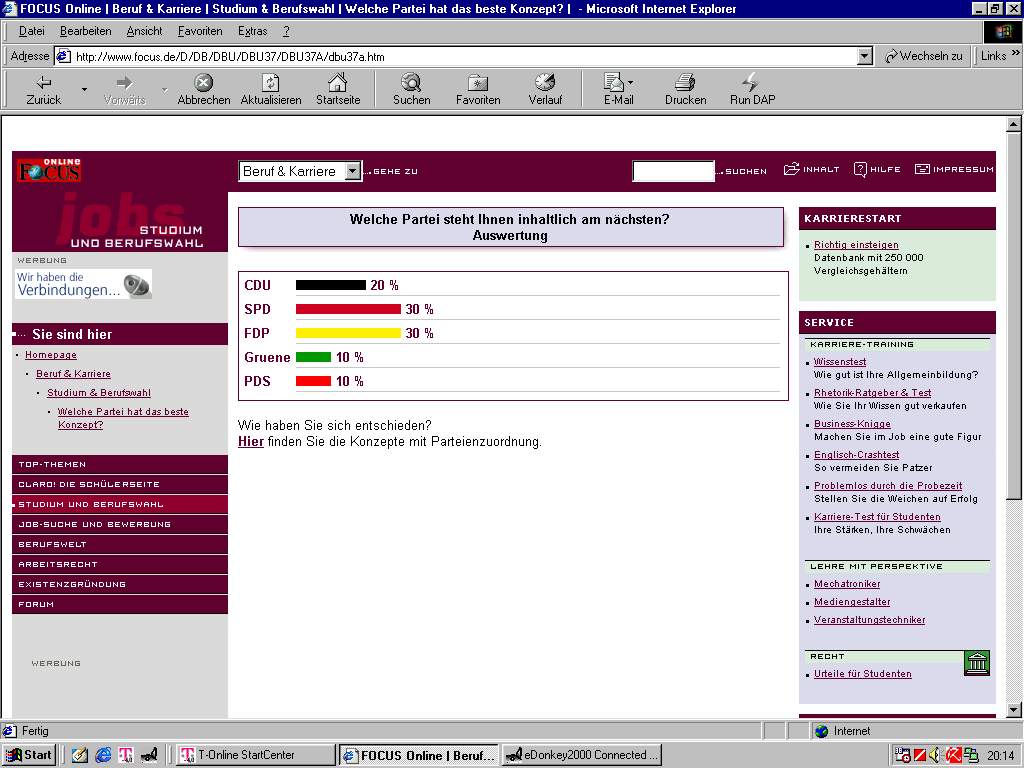This screenshot has width=1024, height=768.
Task: Open the Extras menu
Action: 252,31
